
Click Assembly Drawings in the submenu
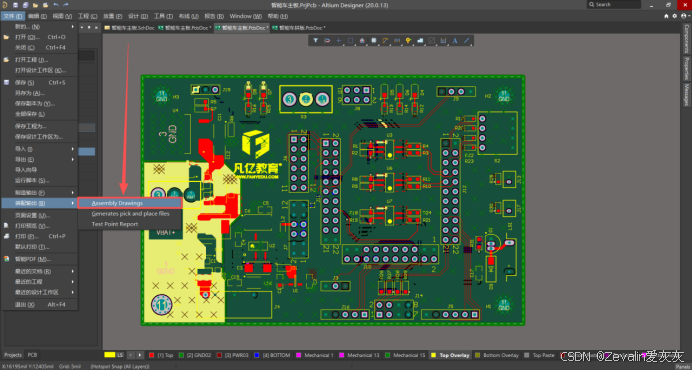coord(129,203)
